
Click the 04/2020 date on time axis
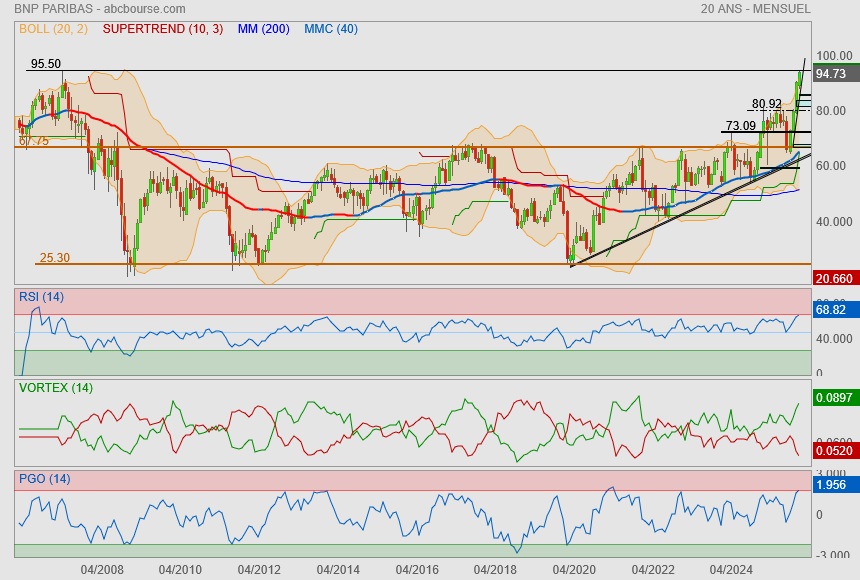click(573, 569)
